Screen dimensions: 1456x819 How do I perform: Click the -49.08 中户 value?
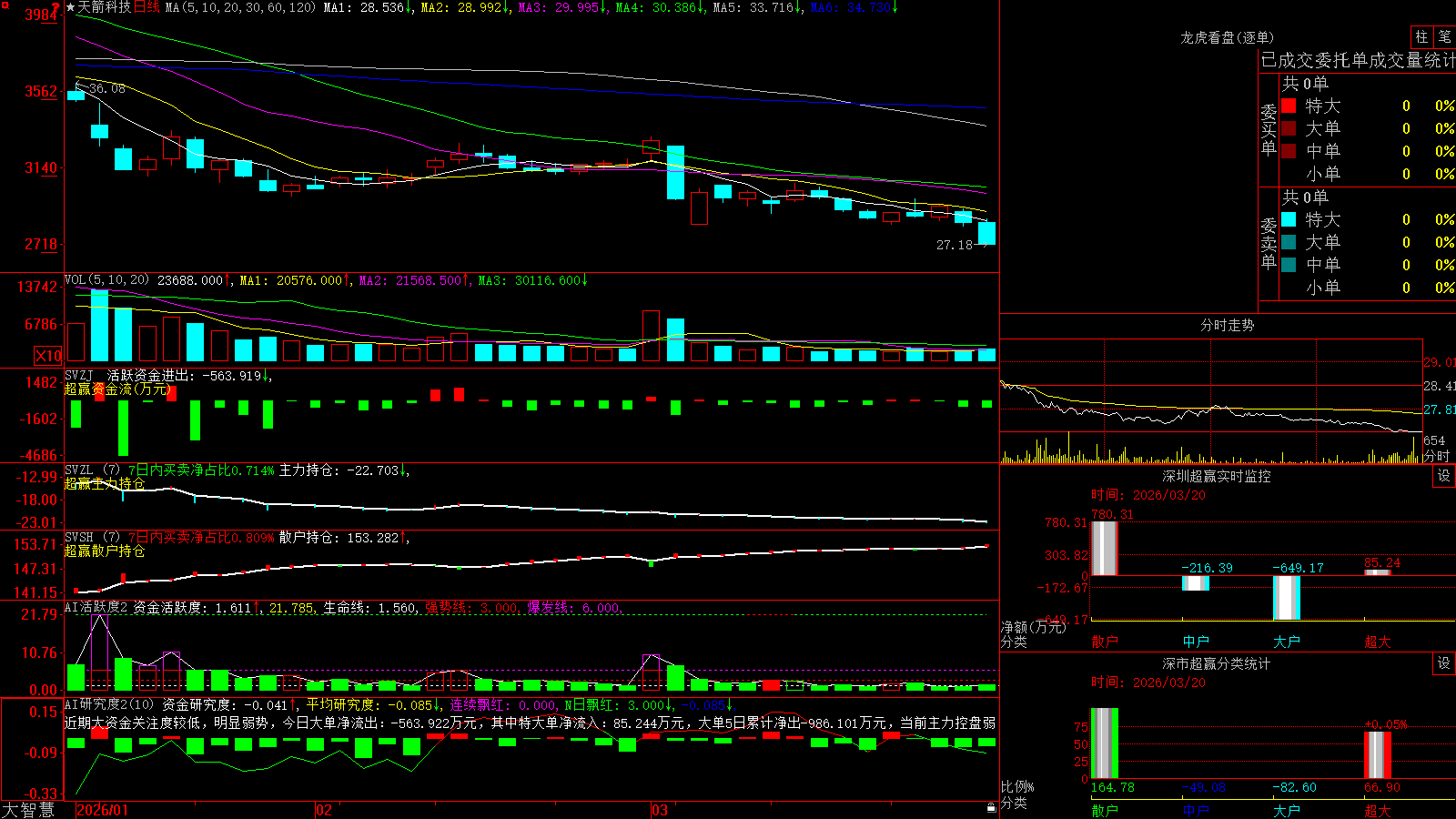click(x=1204, y=787)
